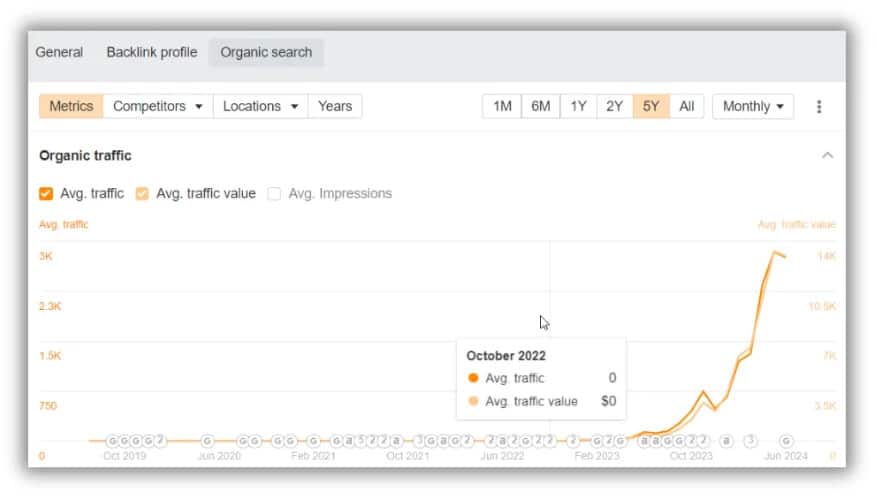Switch to the General tab
Screen dimensions: 877x502
59,52
